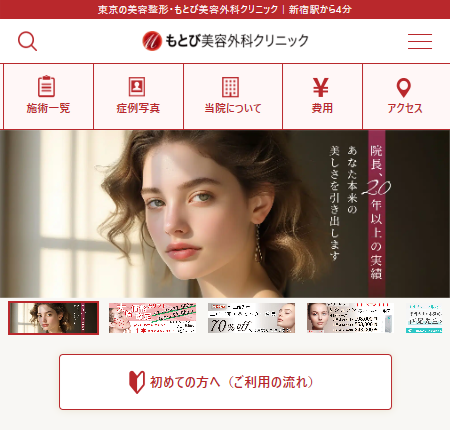Click the beginner mark icon in button

(137, 382)
